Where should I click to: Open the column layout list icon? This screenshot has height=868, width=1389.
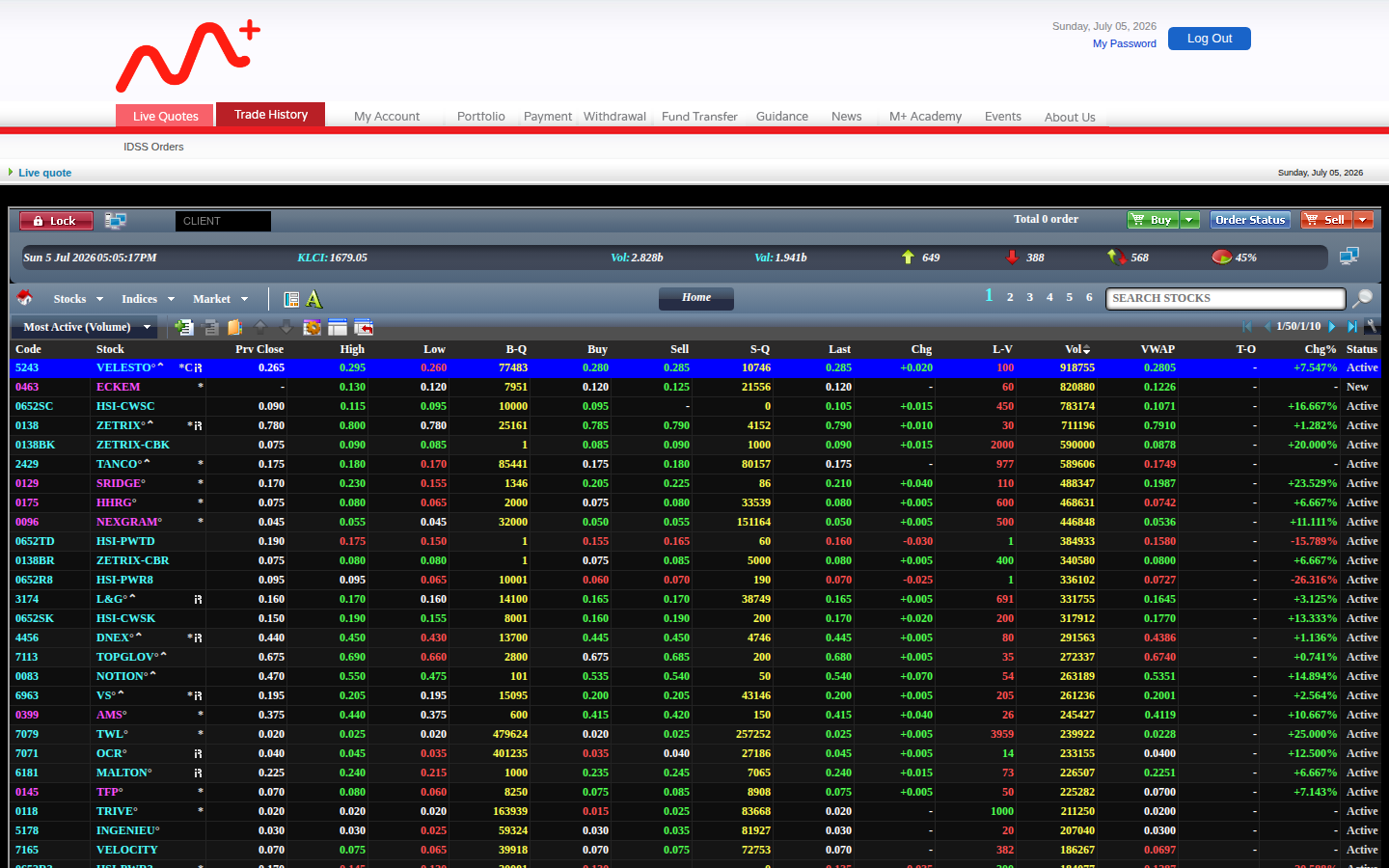[x=291, y=299]
